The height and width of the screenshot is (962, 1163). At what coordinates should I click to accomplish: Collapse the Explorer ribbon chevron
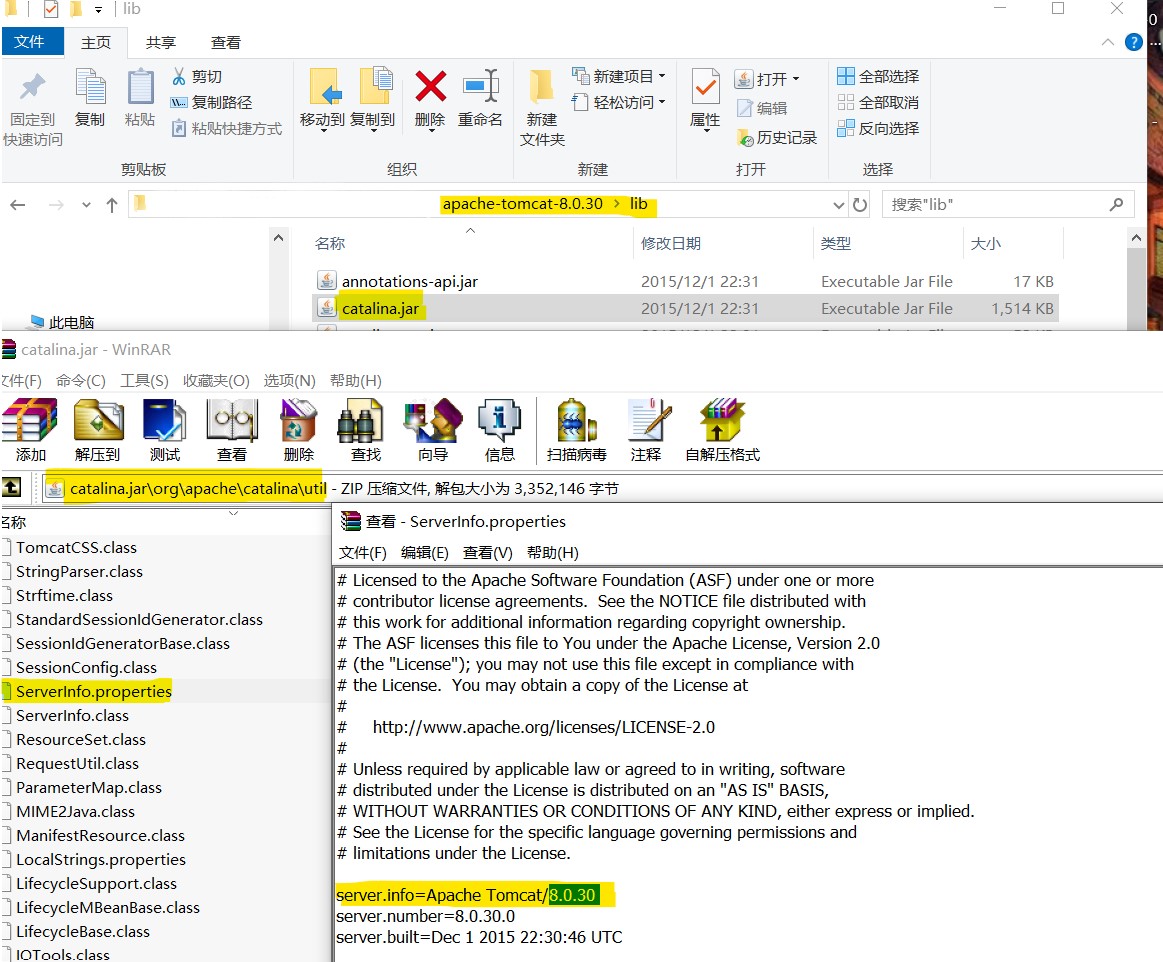[x=1107, y=42]
